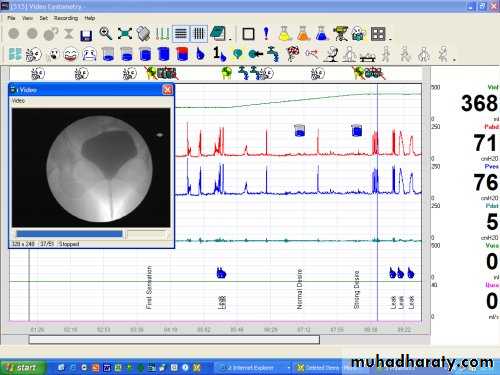Viewport: 500px width, 375px height.
Task: Click the horizontal timeline scrollbar below graph
Action: pos(174,339)
